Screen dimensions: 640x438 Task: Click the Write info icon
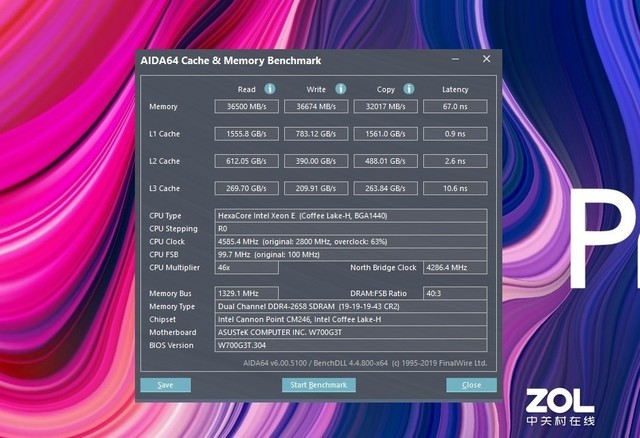(340, 89)
